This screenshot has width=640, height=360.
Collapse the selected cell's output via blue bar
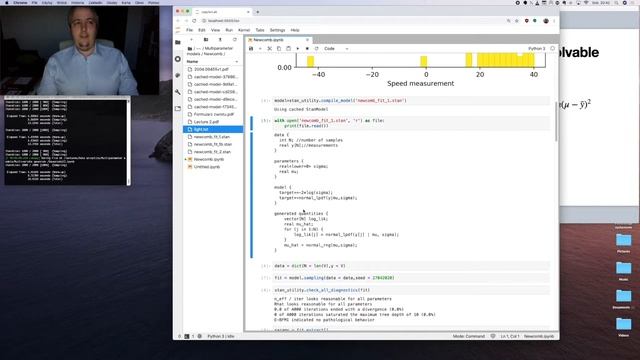tap(251, 196)
